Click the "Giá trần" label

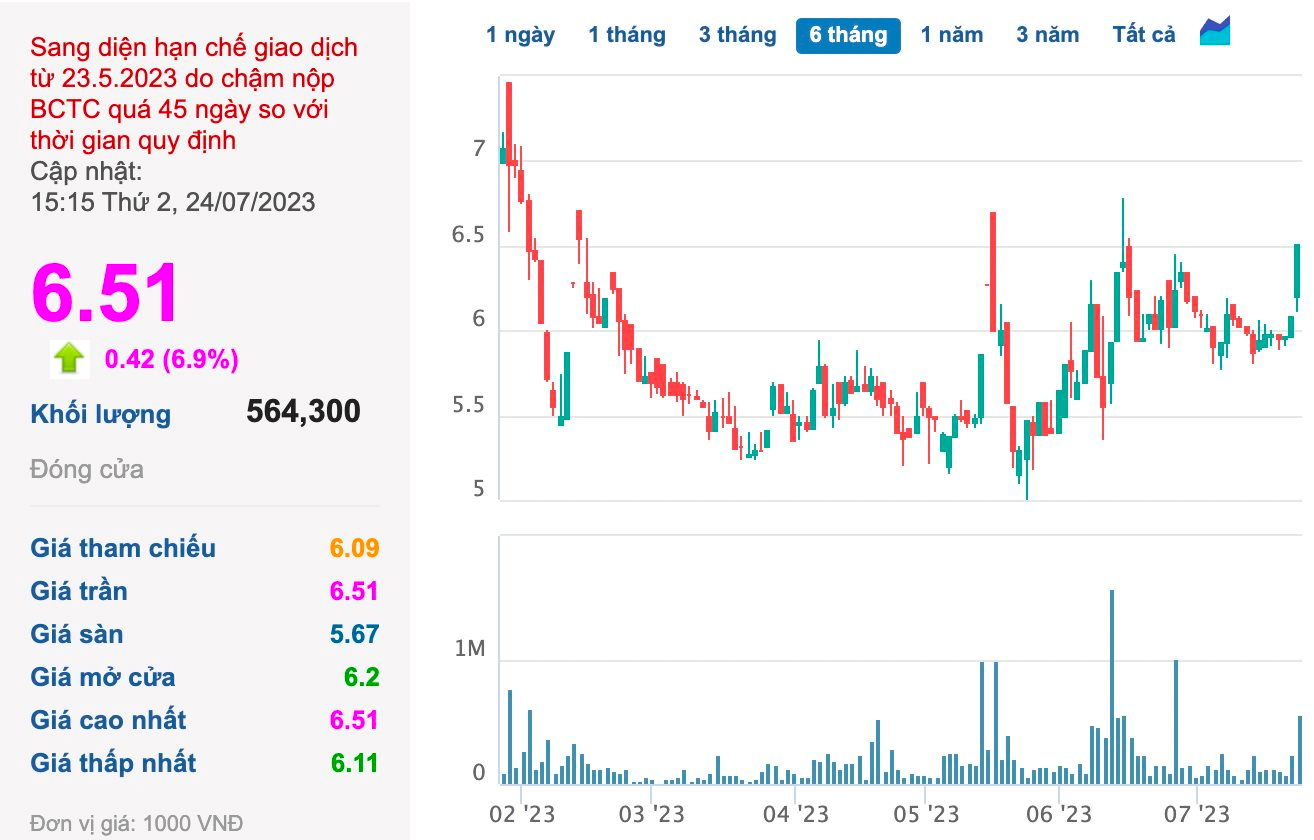click(79, 591)
